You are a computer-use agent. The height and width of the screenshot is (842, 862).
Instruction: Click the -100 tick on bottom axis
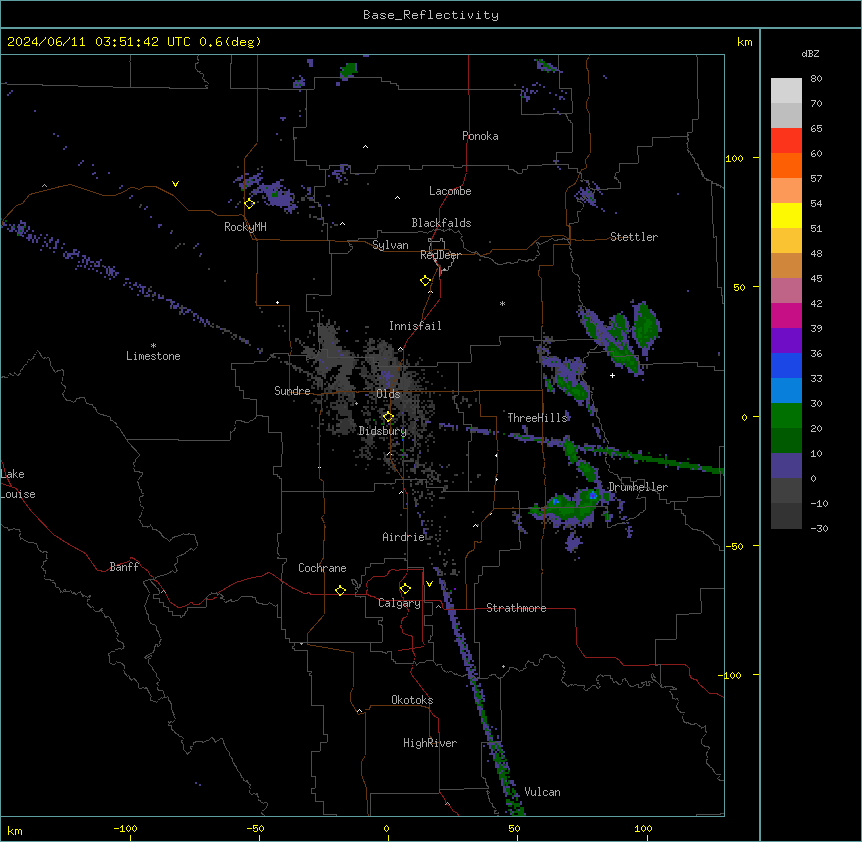pyautogui.click(x=125, y=829)
